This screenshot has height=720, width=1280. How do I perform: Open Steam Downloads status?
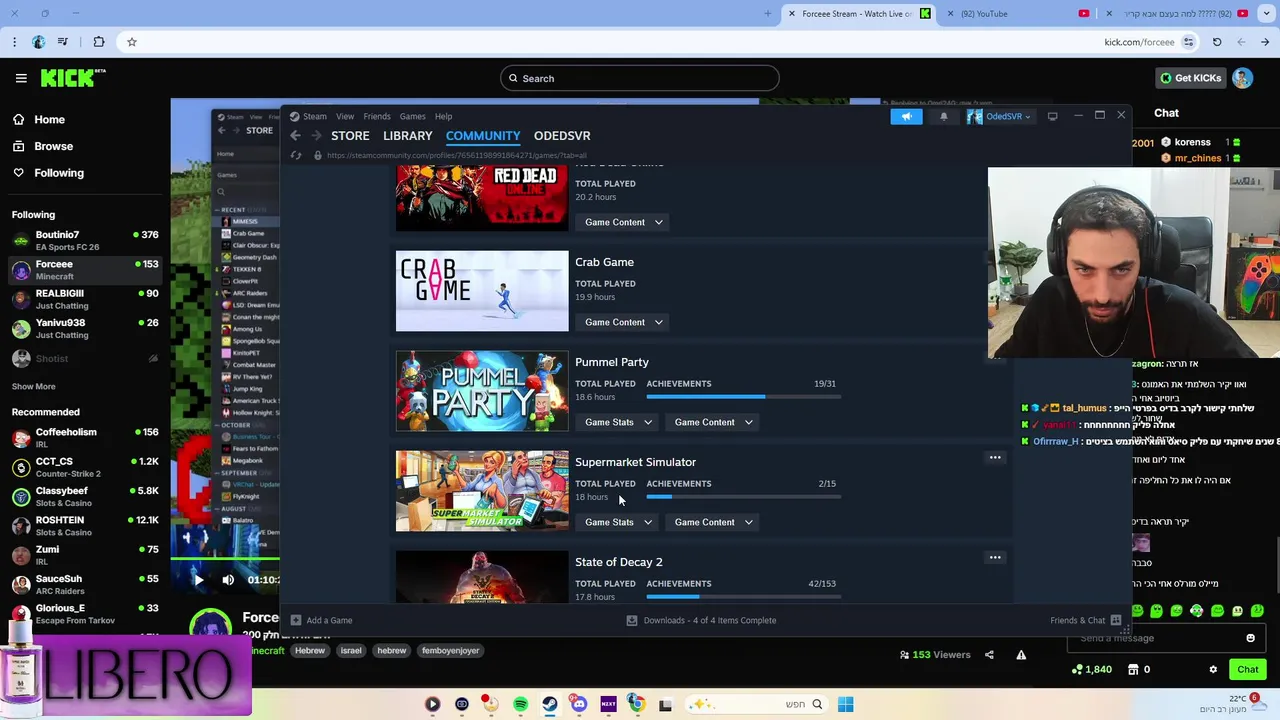click(701, 620)
